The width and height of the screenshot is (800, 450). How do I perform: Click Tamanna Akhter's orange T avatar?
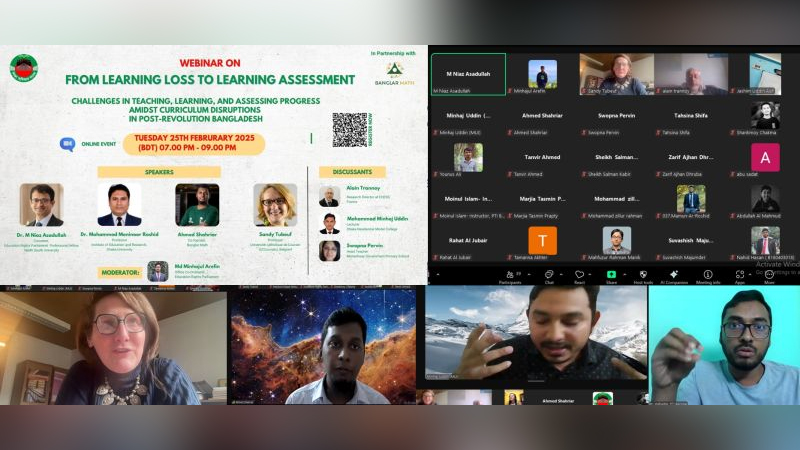pos(542,240)
